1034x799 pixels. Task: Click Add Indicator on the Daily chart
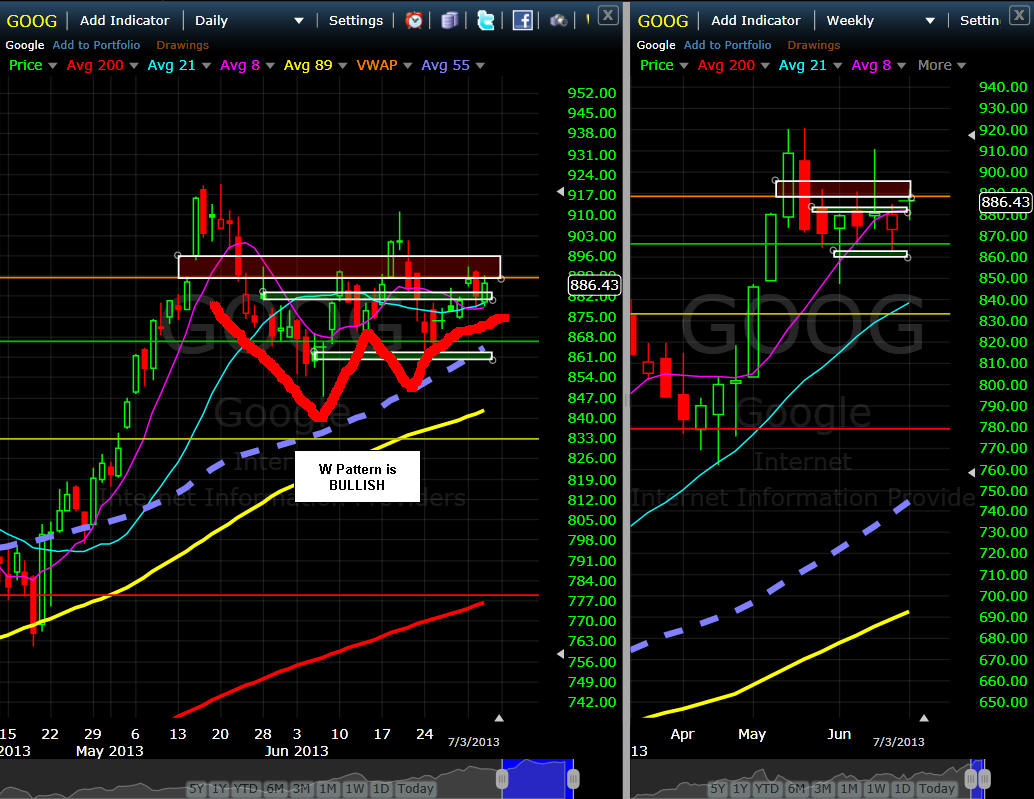[x=125, y=20]
